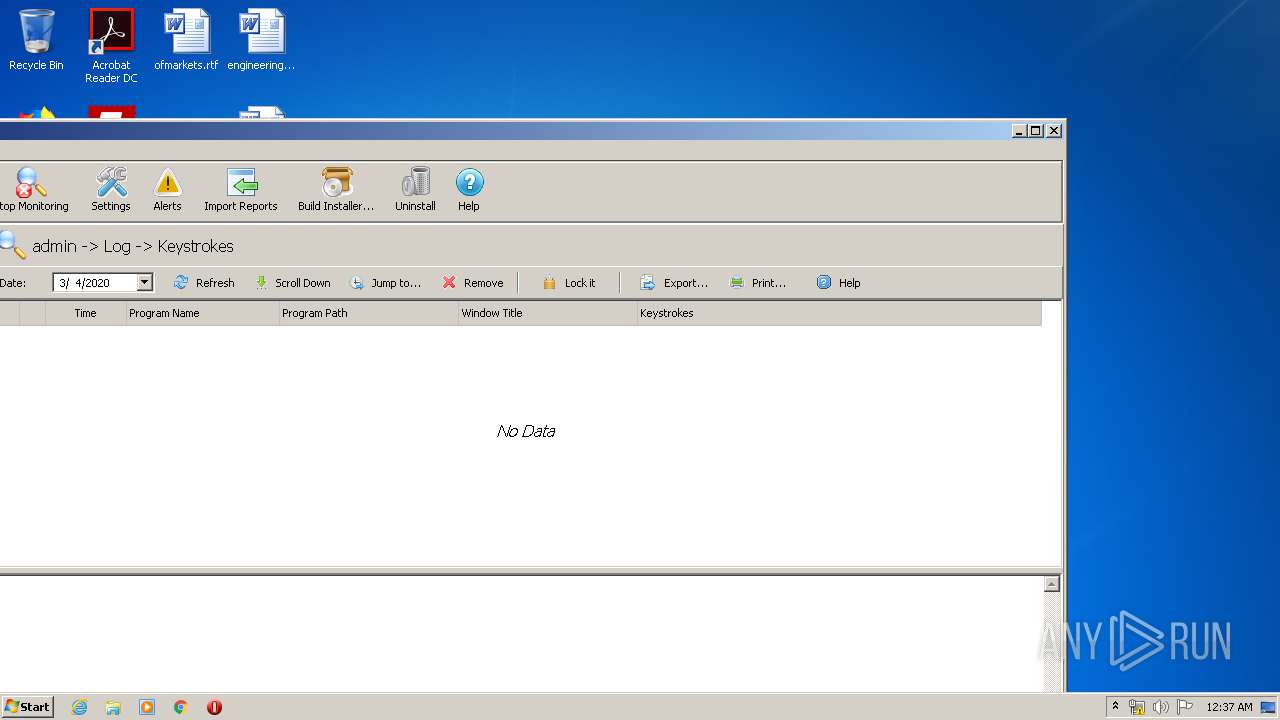1280x720 pixels.
Task: Open Help in the main toolbar
Action: point(469,189)
